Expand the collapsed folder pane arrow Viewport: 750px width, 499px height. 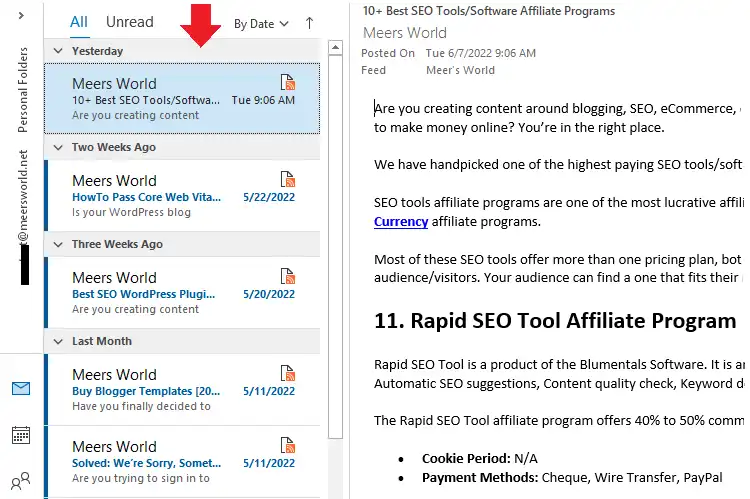(x=21, y=16)
